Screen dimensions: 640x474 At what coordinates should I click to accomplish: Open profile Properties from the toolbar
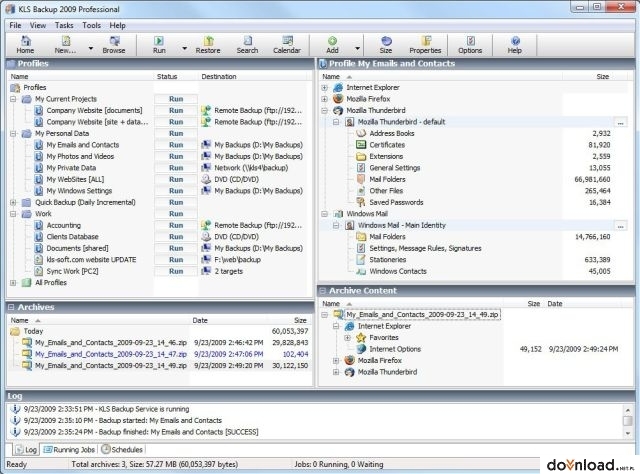click(x=425, y=45)
